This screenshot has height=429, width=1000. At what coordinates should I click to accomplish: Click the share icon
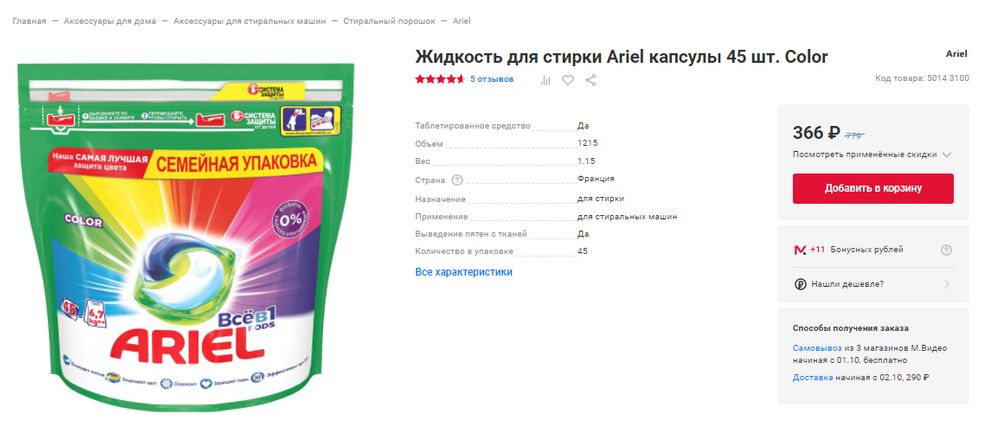[x=591, y=80]
